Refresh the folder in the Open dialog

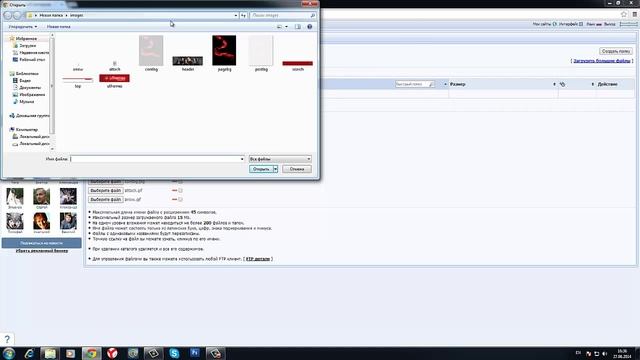click(243, 16)
